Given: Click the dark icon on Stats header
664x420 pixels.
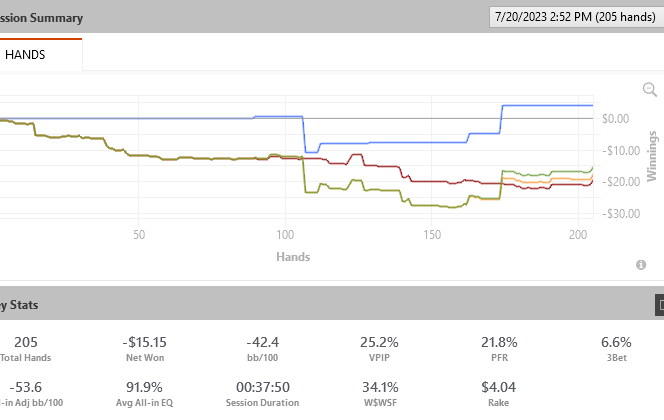Looking at the screenshot, I should point(658,303).
